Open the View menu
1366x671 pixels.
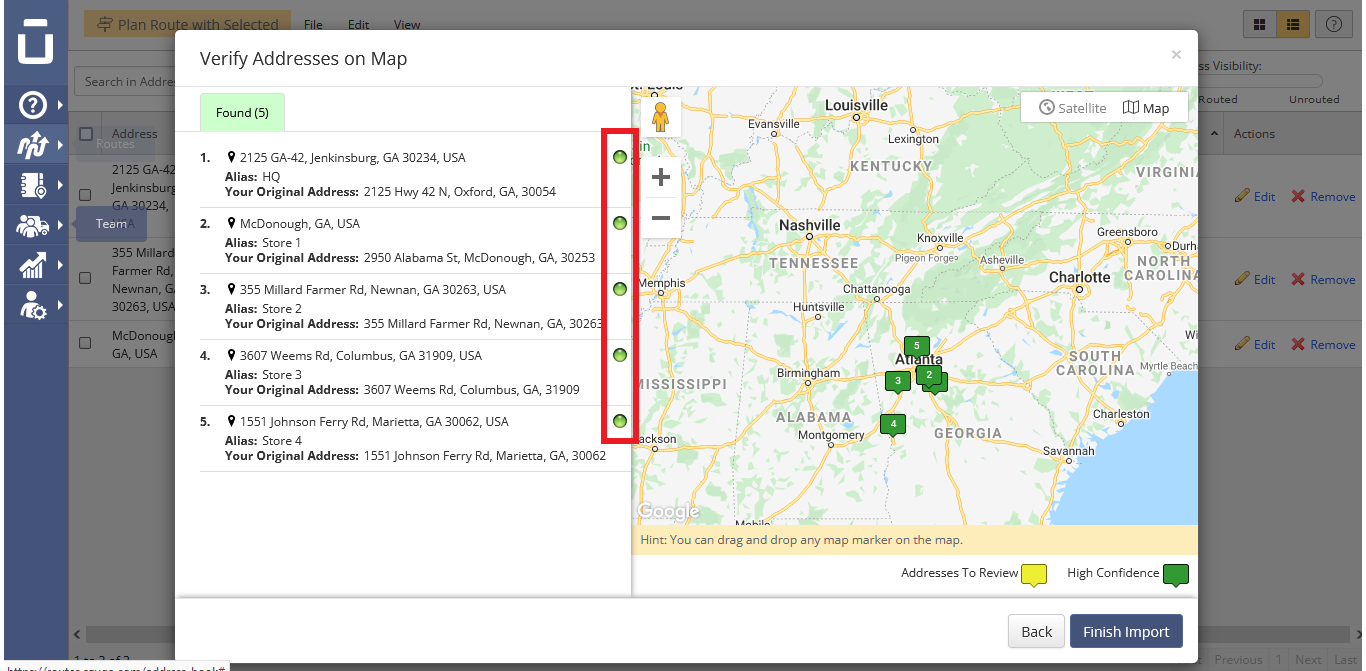pos(407,25)
